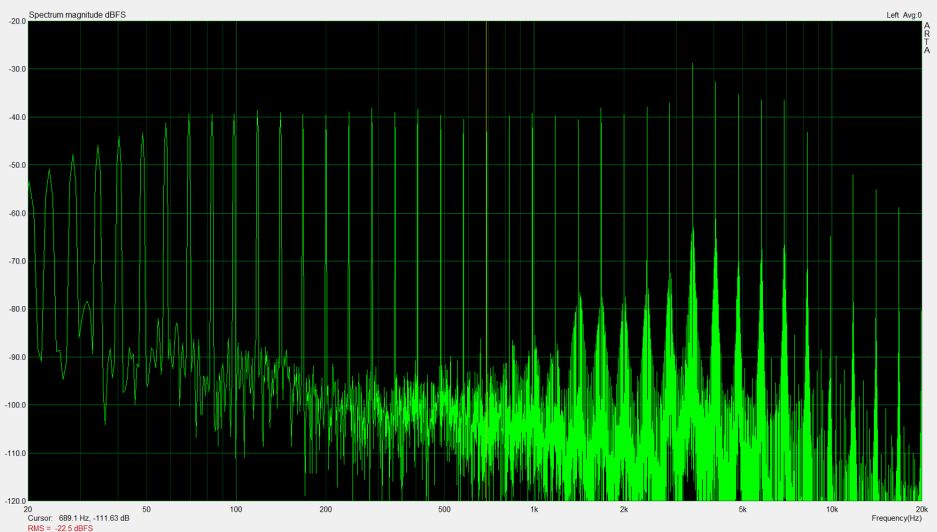This screenshot has width=937, height=532.
Task: Click the '-80.0' y-axis label
Action: coord(17,309)
